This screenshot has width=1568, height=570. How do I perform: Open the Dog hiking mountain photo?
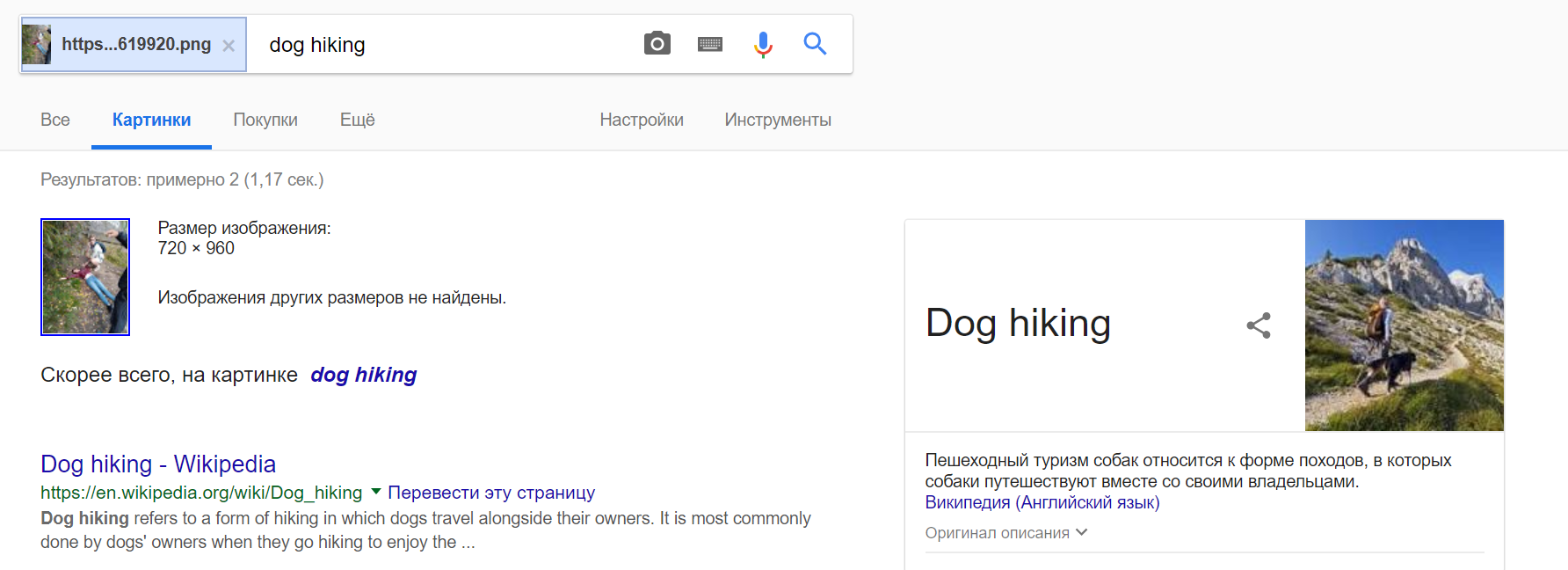(1404, 325)
